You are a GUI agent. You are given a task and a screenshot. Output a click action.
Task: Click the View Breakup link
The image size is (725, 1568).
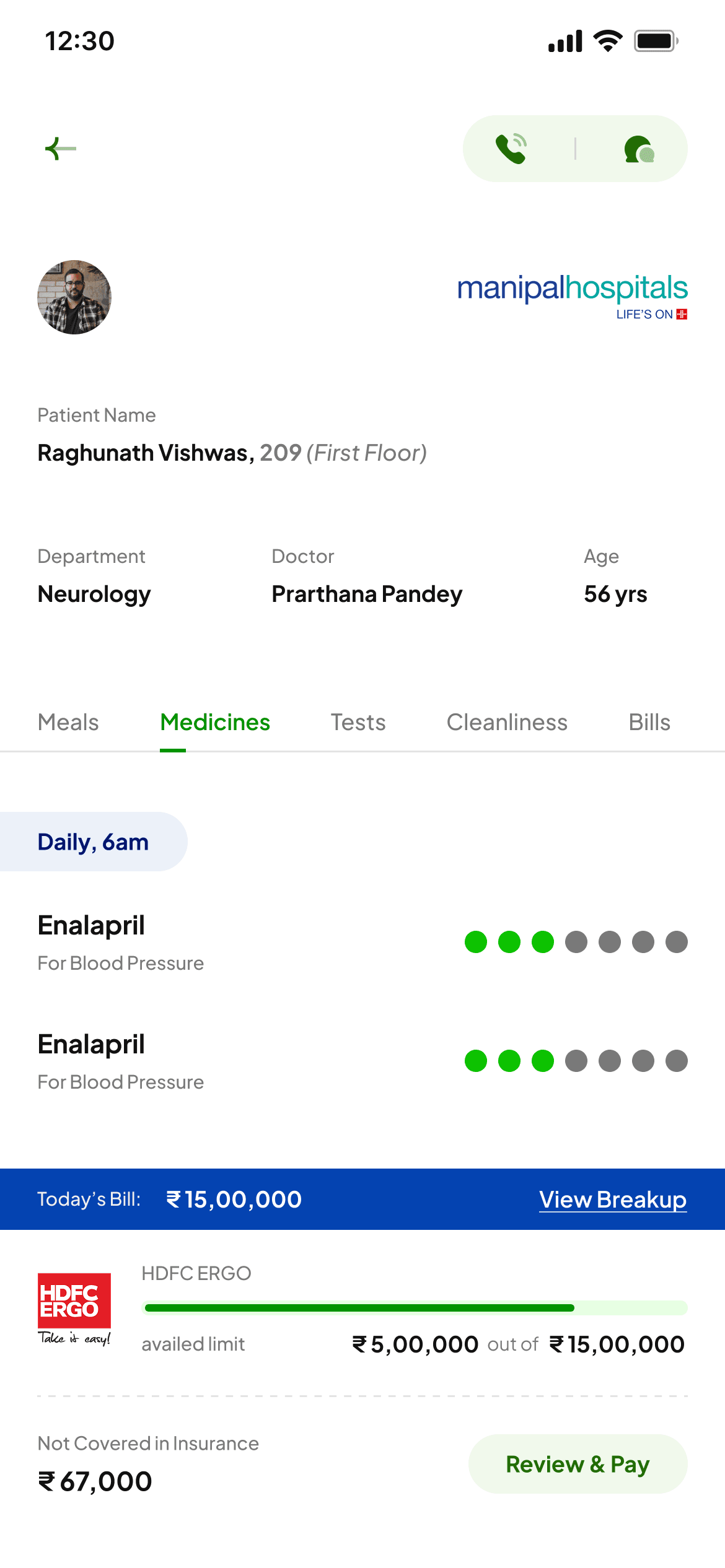tap(613, 1200)
